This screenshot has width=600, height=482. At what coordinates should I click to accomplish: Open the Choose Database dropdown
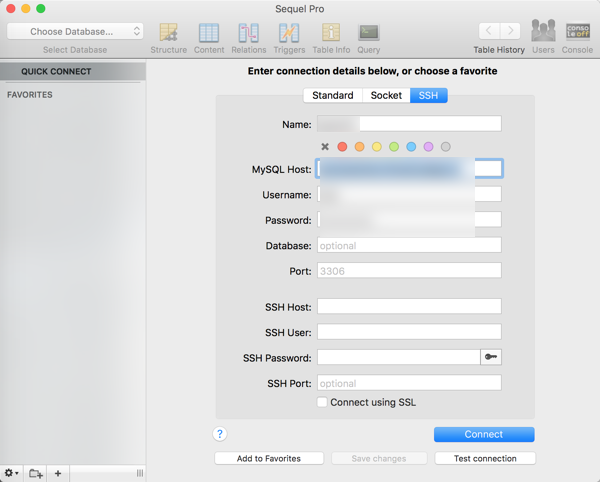click(x=75, y=31)
